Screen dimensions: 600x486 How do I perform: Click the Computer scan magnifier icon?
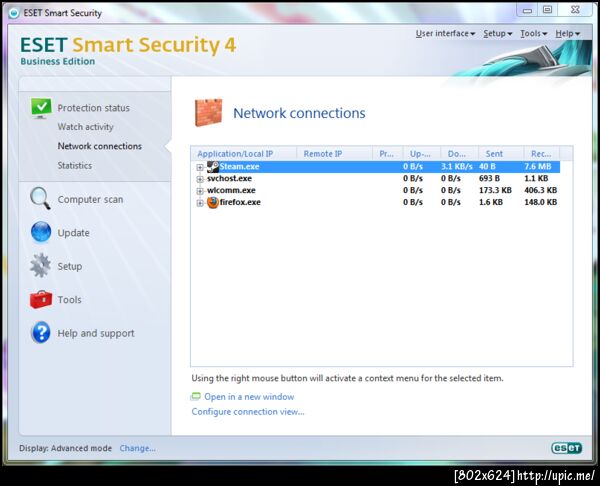click(40, 198)
